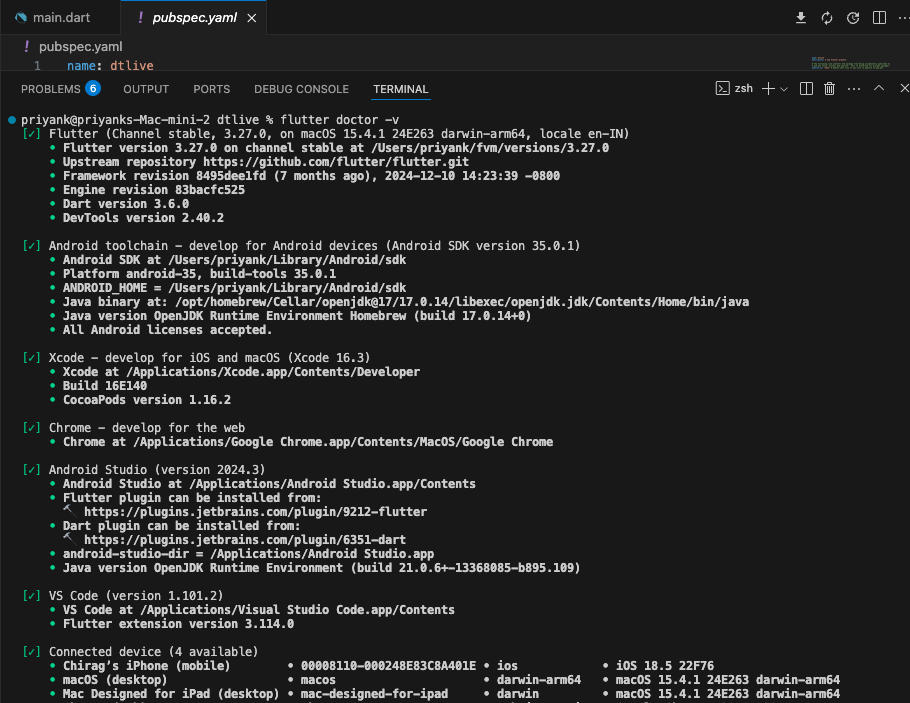Open the editor more actions ellipsis
The width and height of the screenshot is (910, 703).
coord(903,18)
